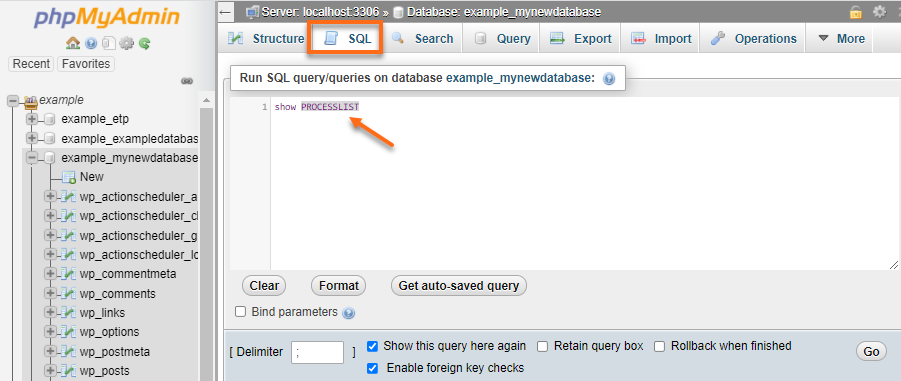The height and width of the screenshot is (381, 901).
Task: Expand the example_exampledatabas database node
Action: 32,138
